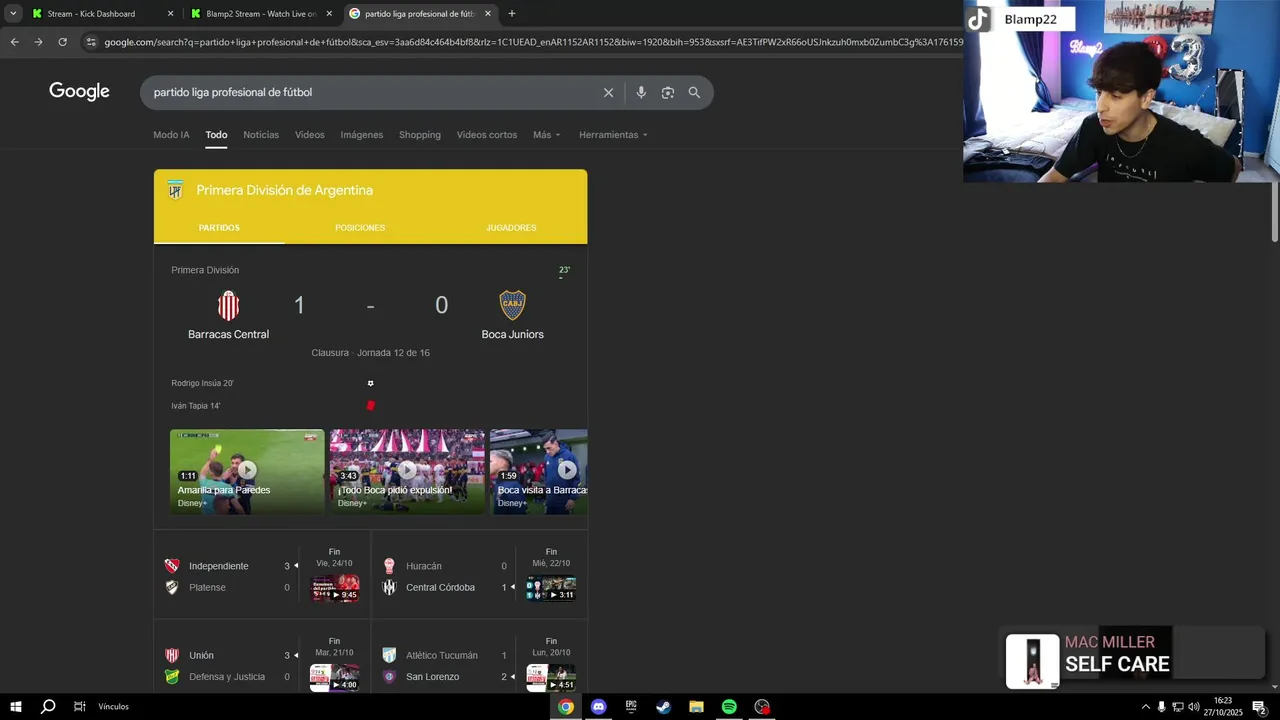Play the 4:51 San Lorenzo match highlights

[x=552, y=678]
